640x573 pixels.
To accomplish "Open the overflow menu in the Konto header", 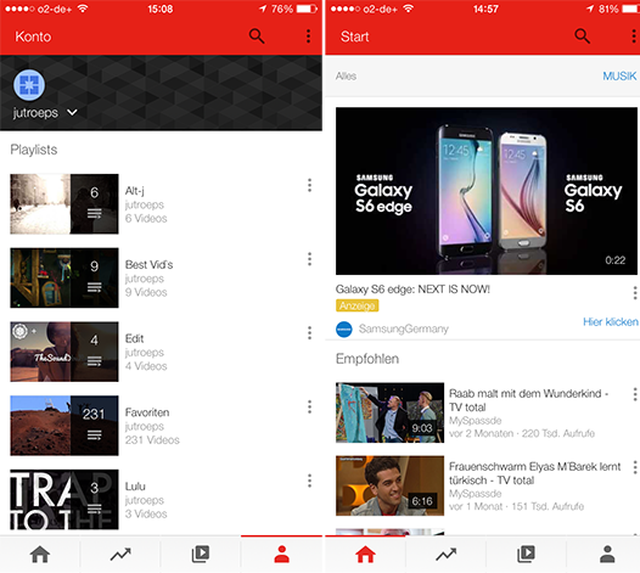I will click(308, 37).
